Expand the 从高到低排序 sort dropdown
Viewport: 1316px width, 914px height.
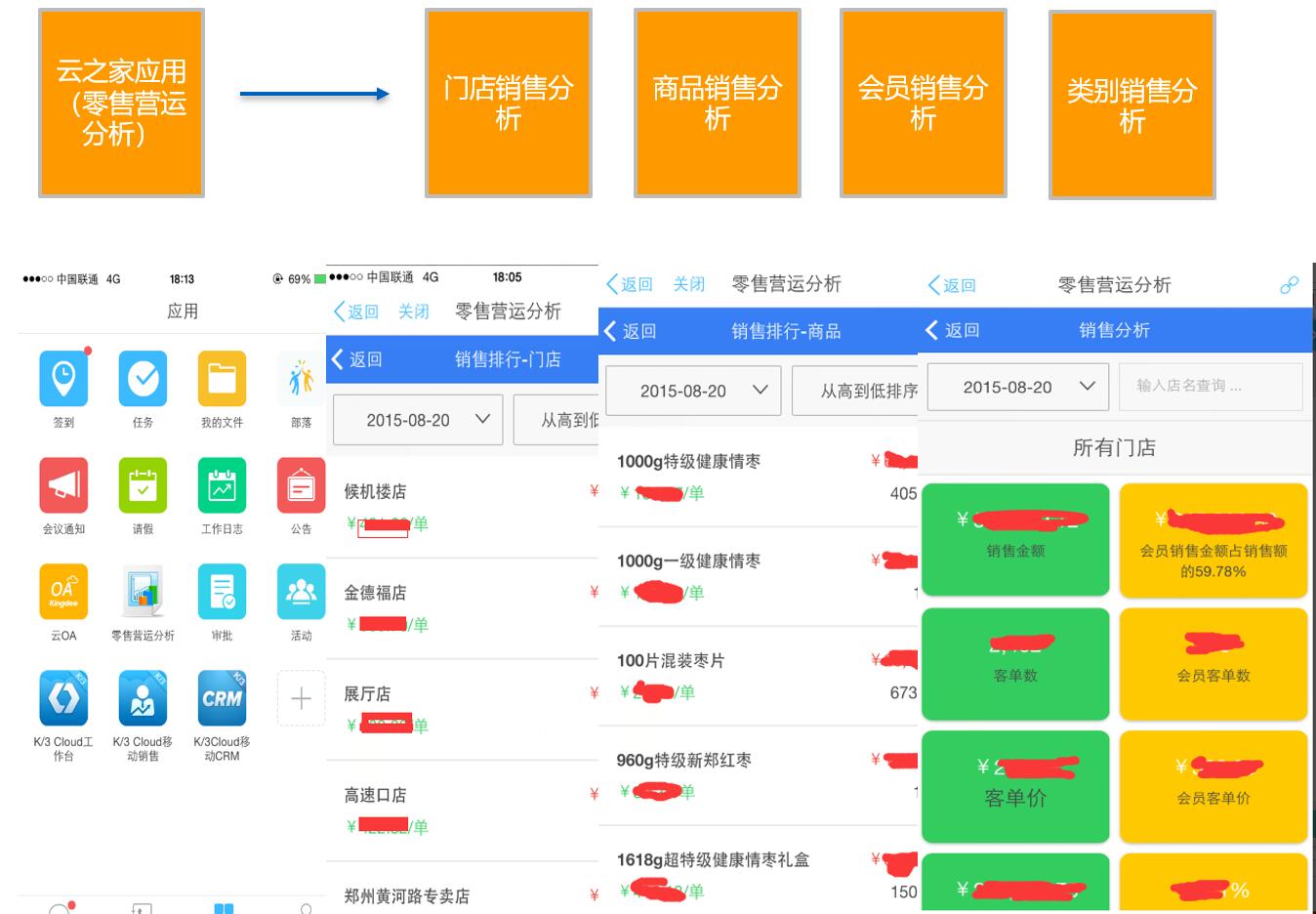click(855, 391)
